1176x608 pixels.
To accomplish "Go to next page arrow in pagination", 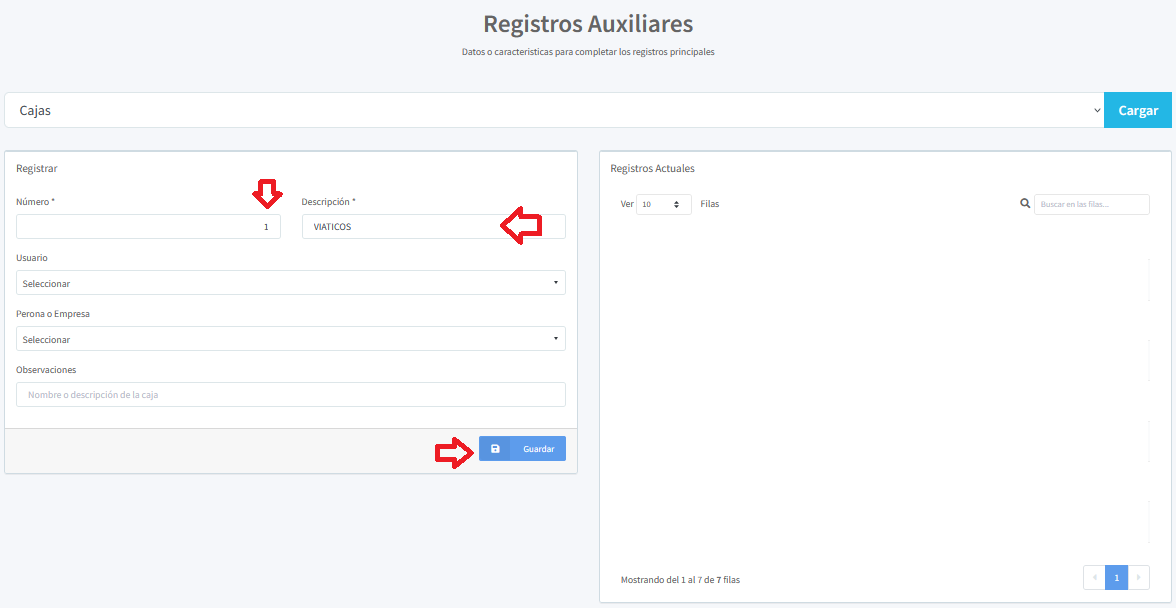I will pos(1138,578).
